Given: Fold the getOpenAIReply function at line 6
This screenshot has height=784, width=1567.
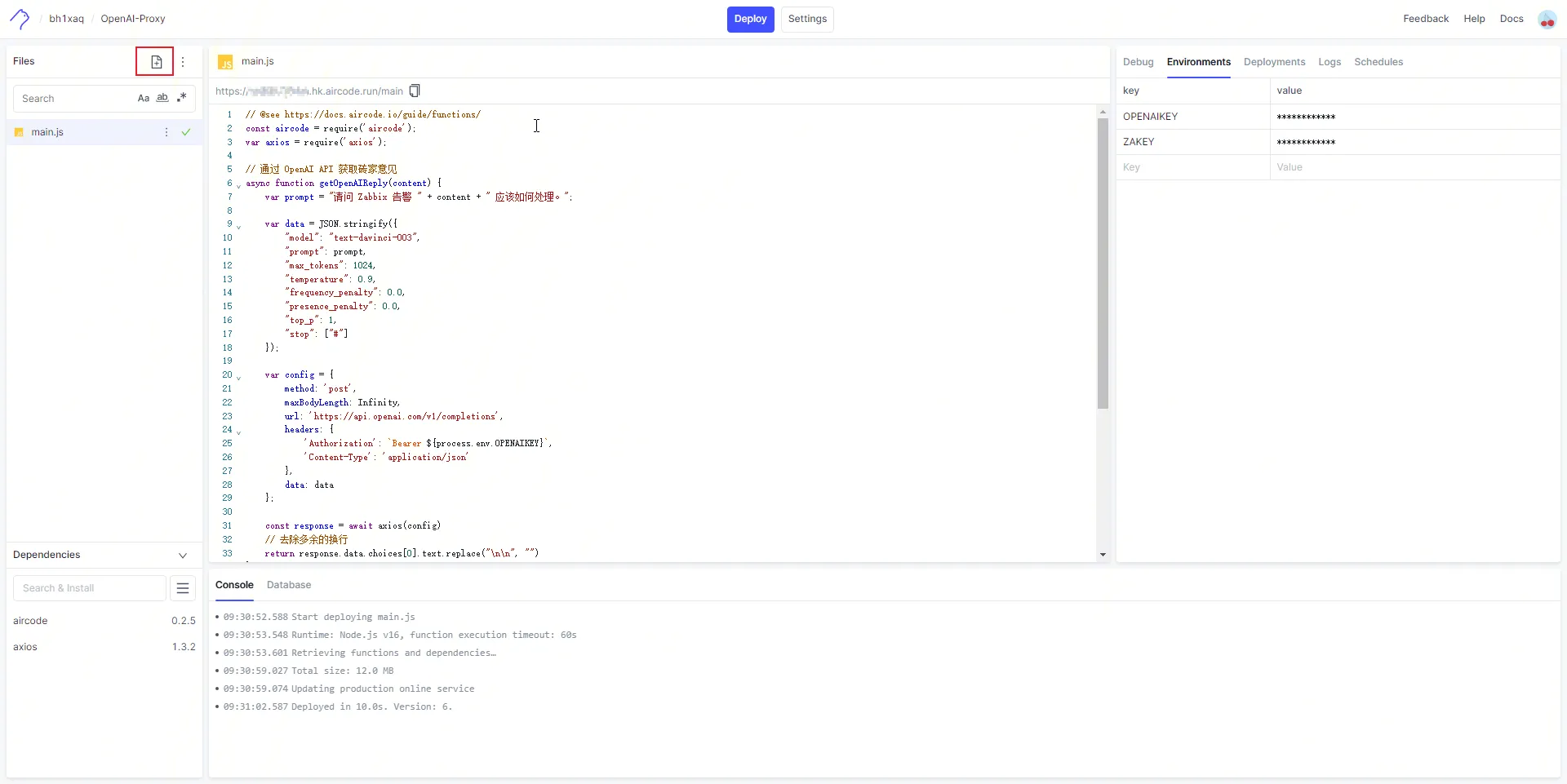Looking at the screenshot, I should (238, 185).
